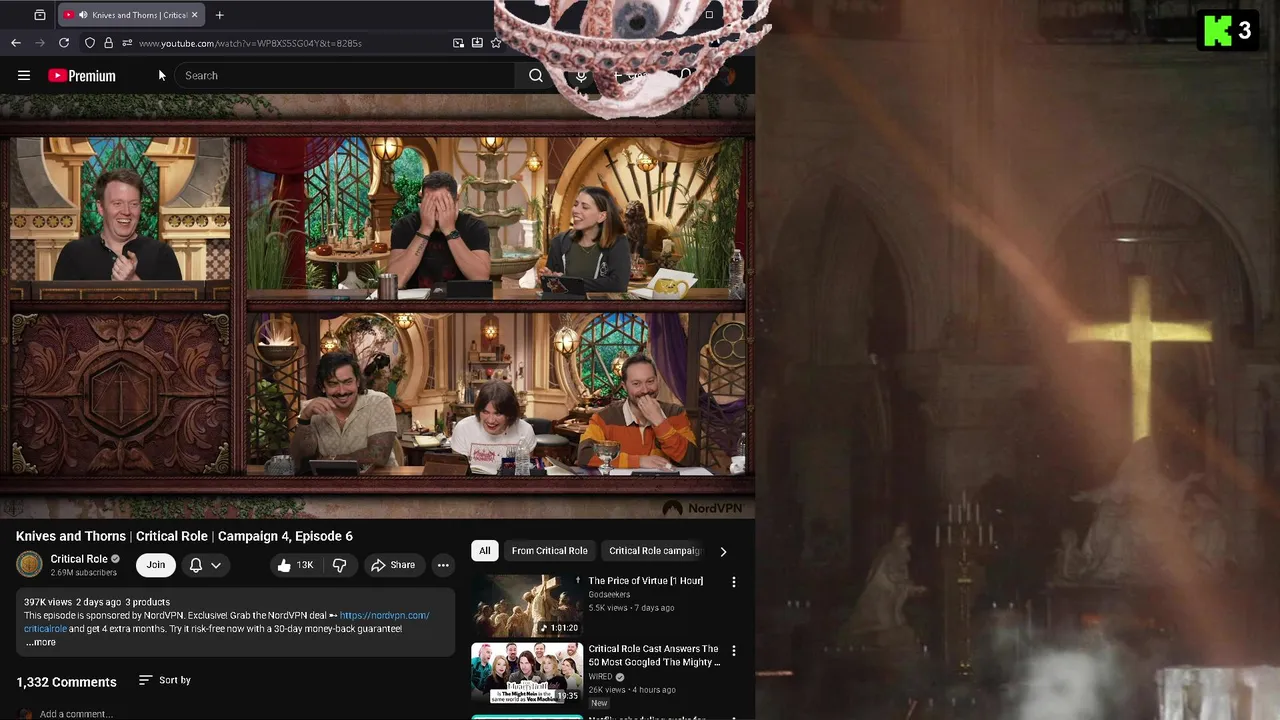1280x720 pixels.
Task: Open WIRED Critical Role Cast thumbnail
Action: pyautogui.click(x=527, y=673)
